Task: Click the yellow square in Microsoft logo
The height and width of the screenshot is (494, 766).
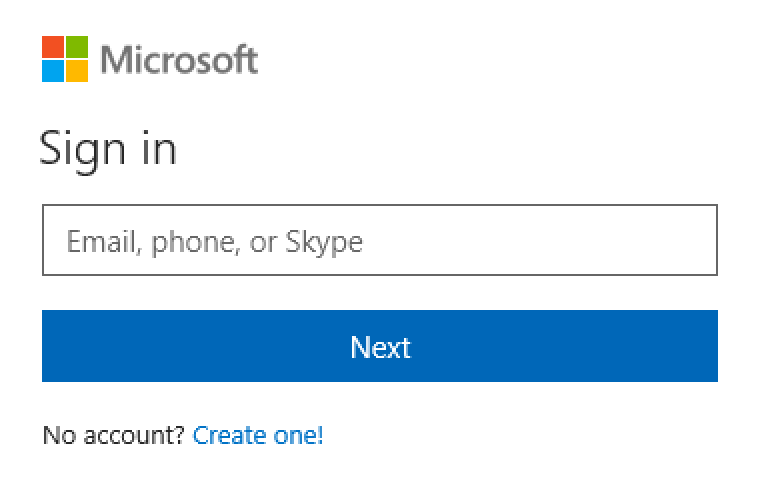Action: pos(77,71)
